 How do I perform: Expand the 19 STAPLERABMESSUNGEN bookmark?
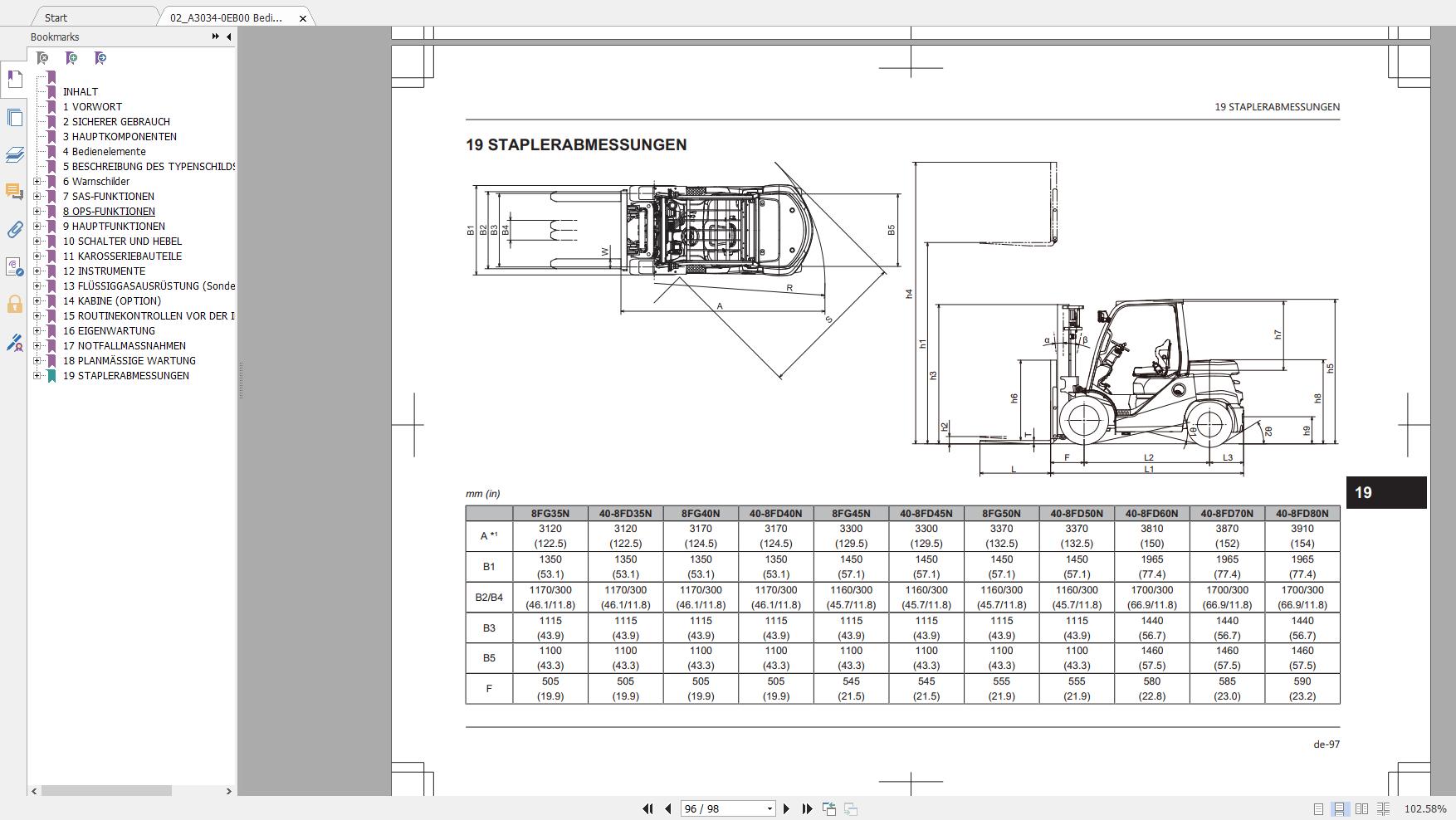[x=37, y=375]
